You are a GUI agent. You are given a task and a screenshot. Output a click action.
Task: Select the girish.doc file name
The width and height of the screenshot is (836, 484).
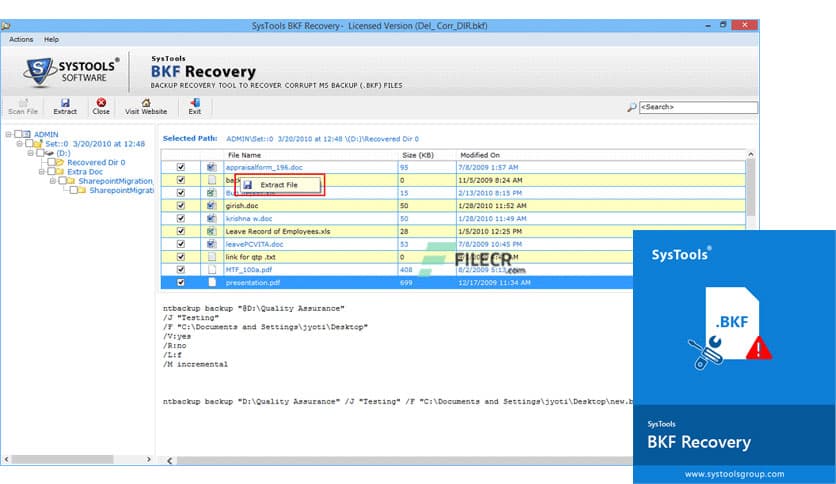tap(242, 206)
